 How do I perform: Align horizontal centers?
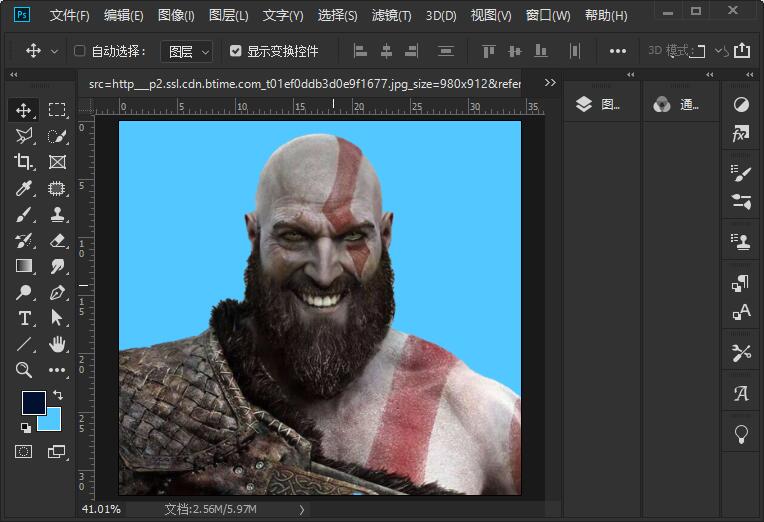point(386,51)
